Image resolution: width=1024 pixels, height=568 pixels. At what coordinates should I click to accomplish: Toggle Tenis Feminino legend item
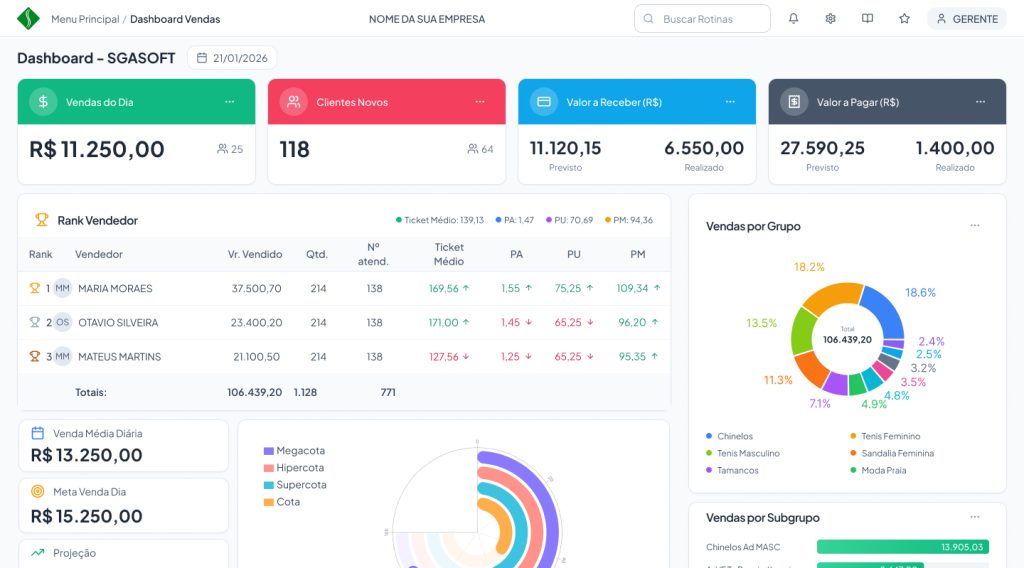[890, 436]
